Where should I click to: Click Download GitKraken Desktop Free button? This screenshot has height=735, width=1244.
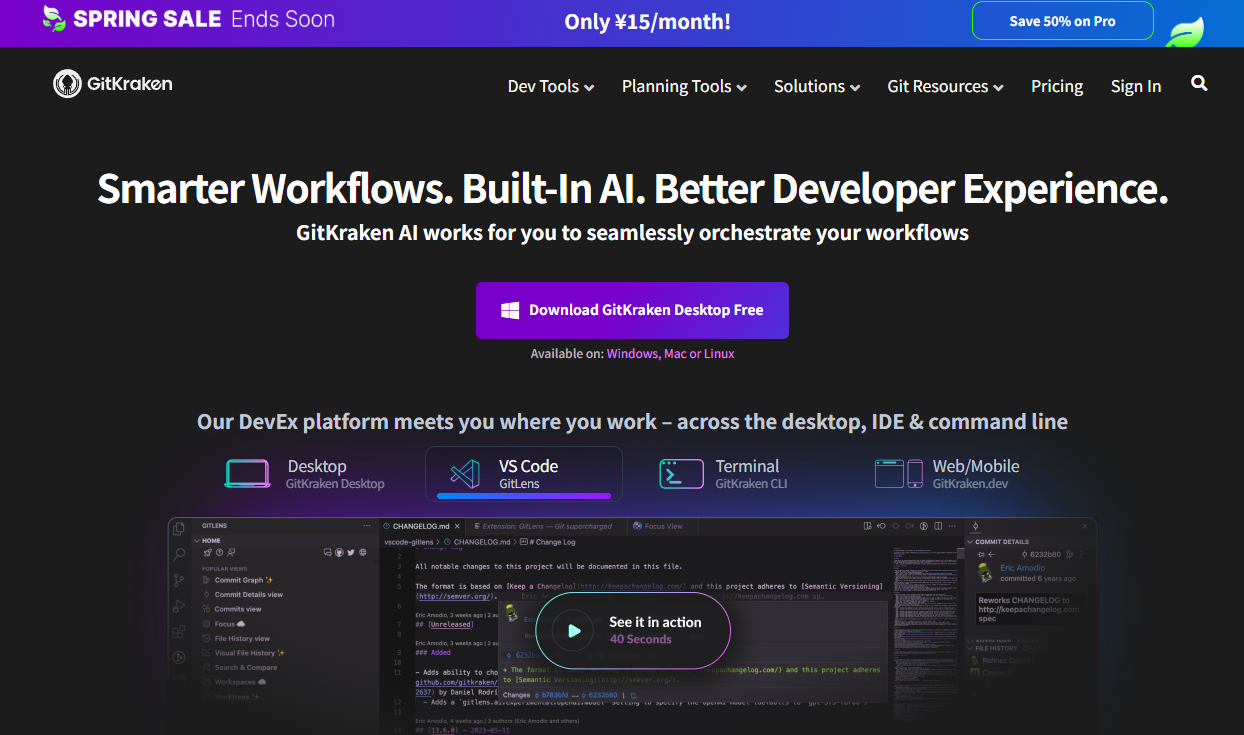pyautogui.click(x=632, y=310)
